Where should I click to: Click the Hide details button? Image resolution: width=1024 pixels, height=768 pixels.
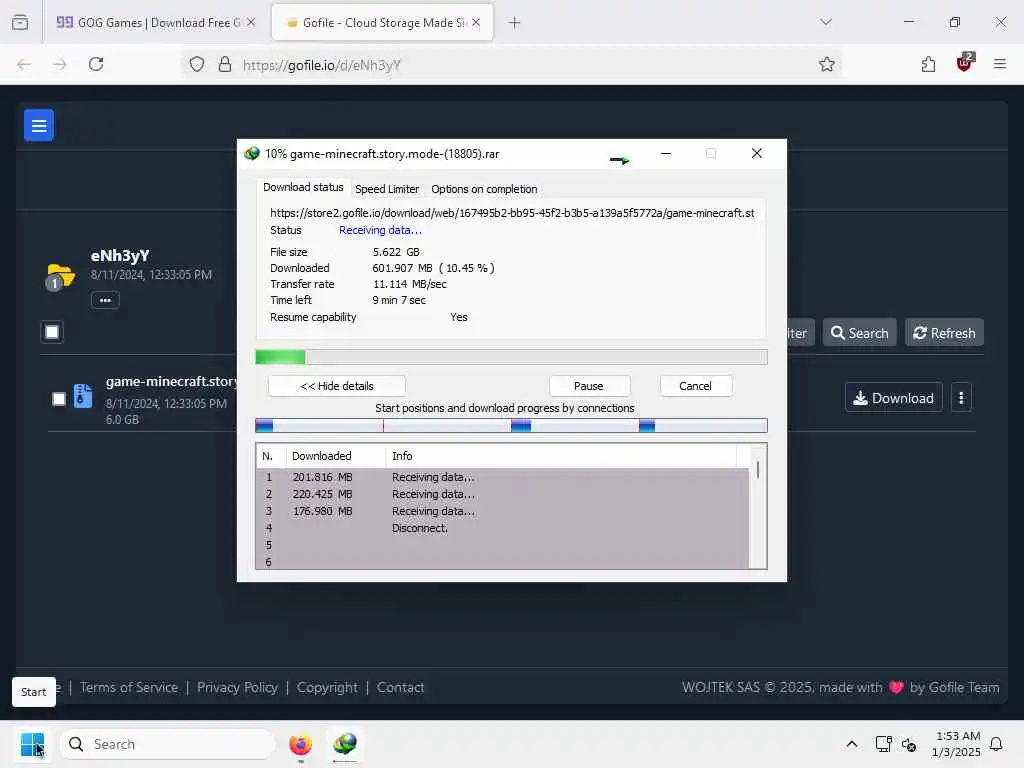click(x=337, y=386)
